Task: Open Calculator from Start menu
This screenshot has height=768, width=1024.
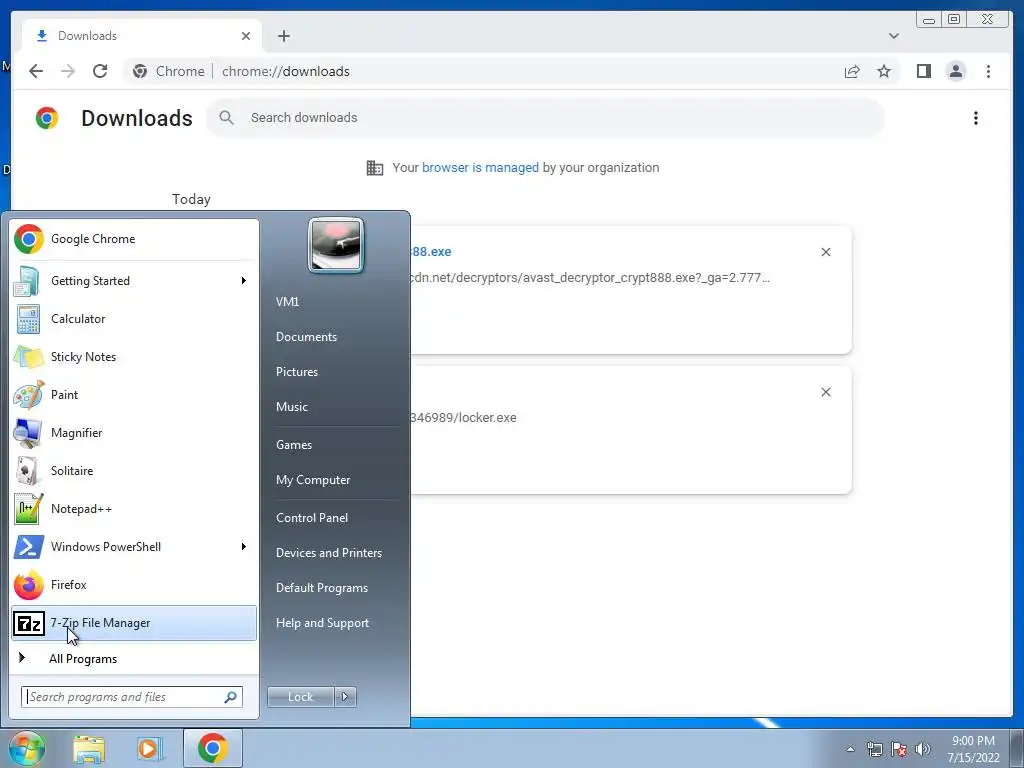Action: pos(134,319)
